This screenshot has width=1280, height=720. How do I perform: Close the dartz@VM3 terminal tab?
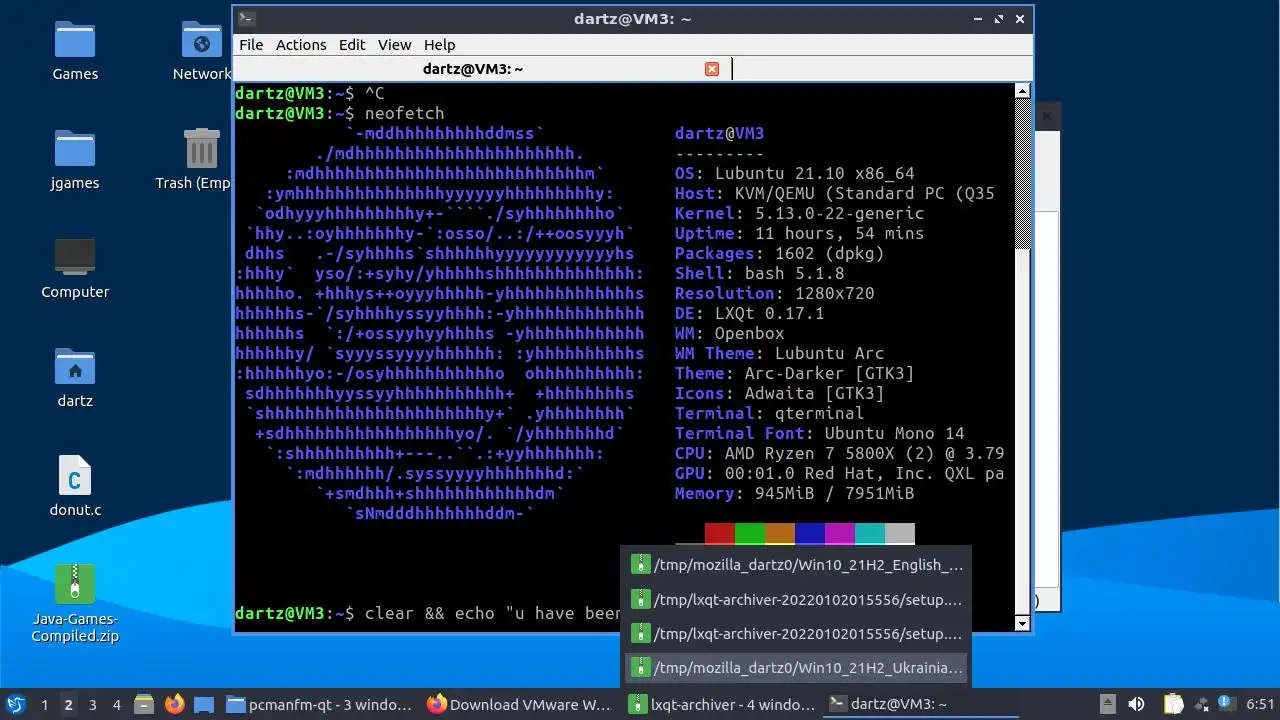pyautogui.click(x=712, y=69)
